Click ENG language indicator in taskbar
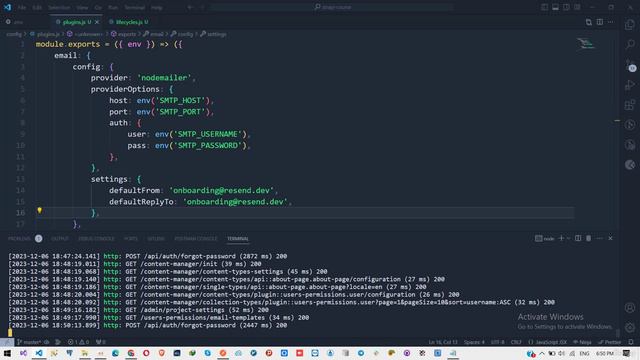 click(584, 353)
